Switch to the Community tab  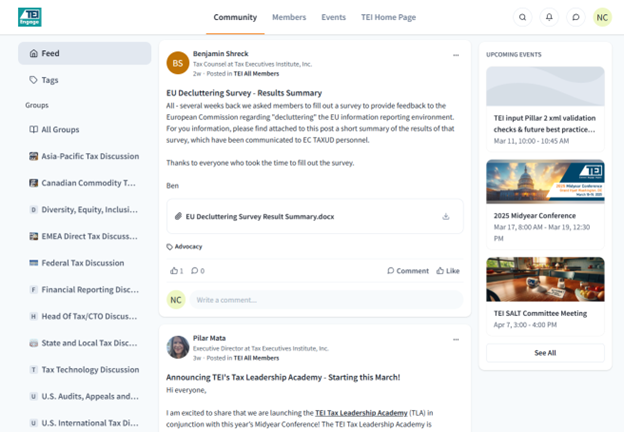235,17
